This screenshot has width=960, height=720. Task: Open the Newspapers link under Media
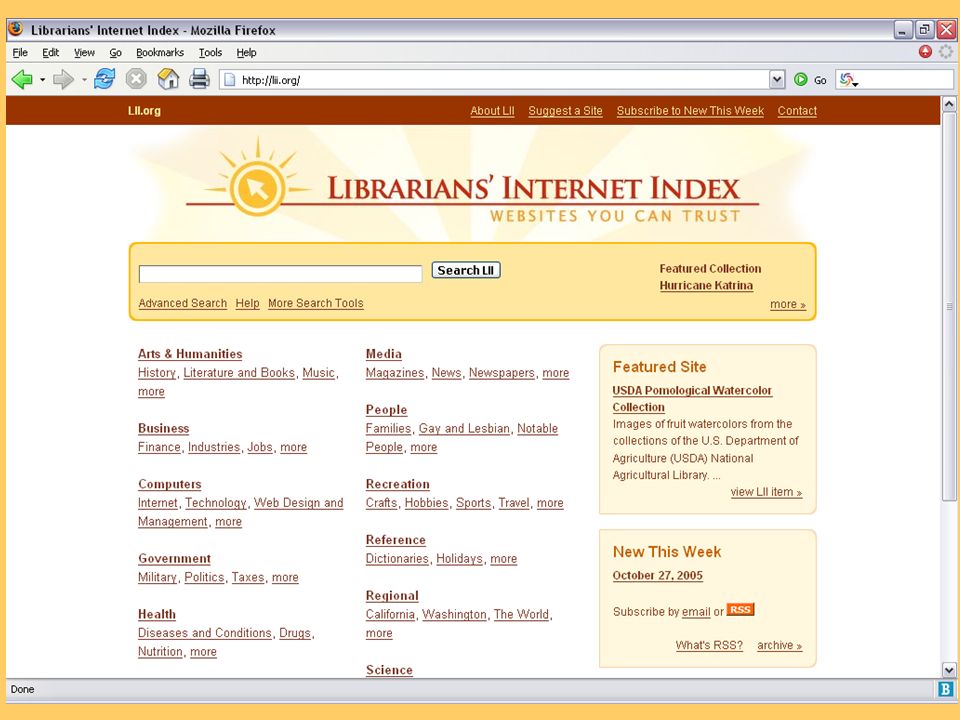click(501, 373)
